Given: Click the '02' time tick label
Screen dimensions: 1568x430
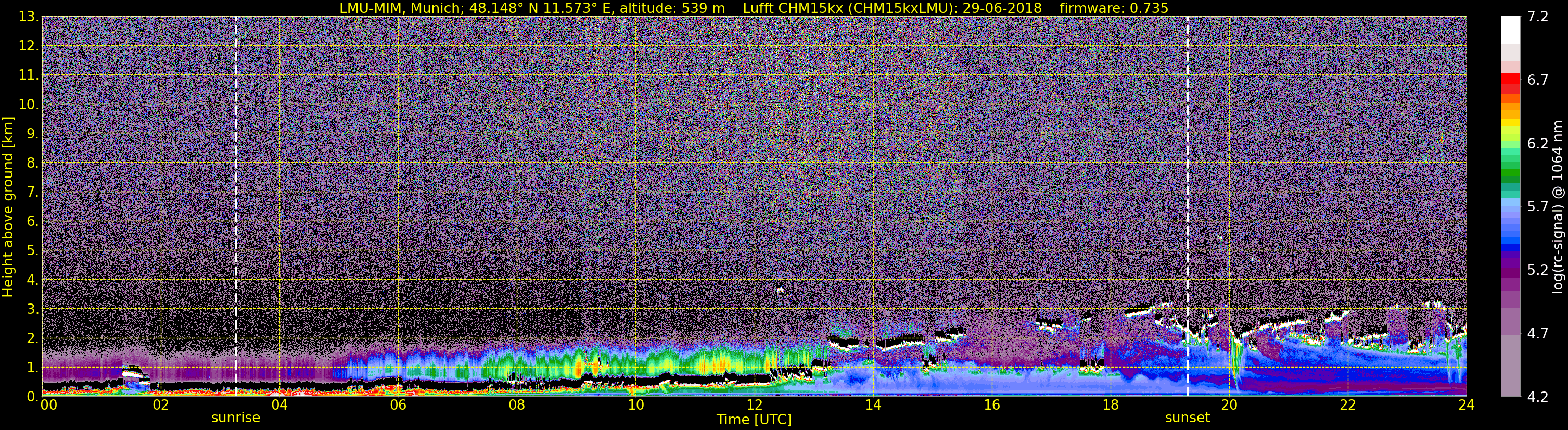Looking at the screenshot, I should tap(161, 405).
